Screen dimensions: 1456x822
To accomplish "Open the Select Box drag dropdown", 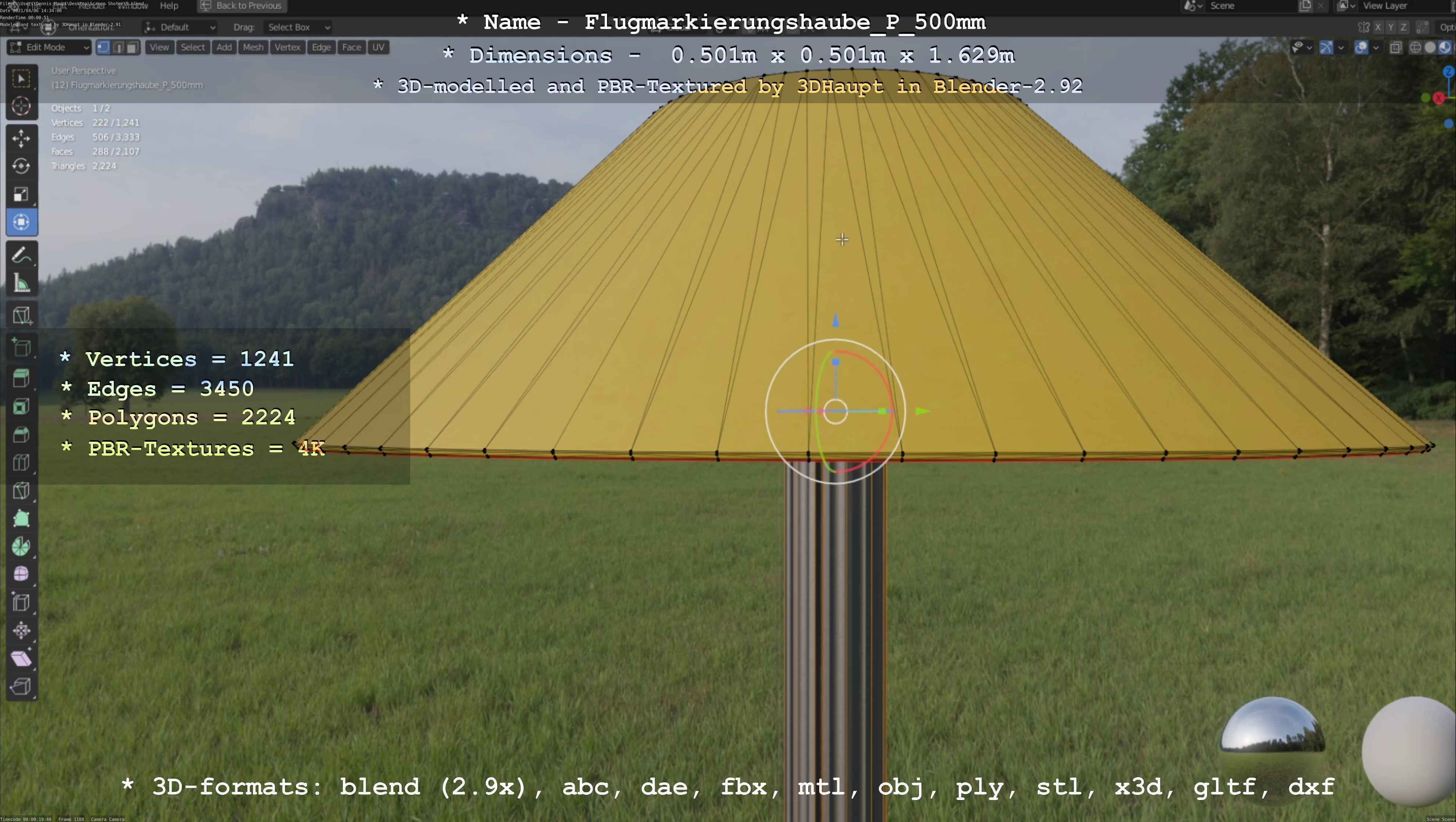I will [297, 27].
